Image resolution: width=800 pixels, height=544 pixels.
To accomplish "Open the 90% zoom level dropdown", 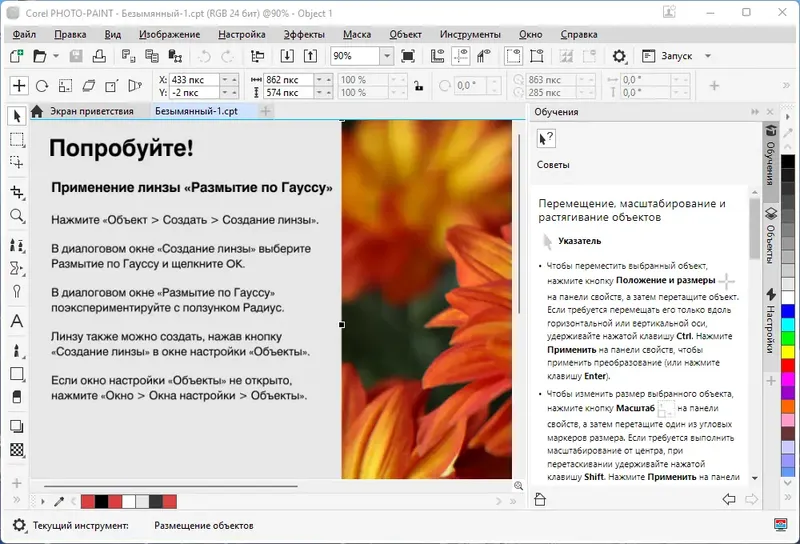I will (x=386, y=57).
